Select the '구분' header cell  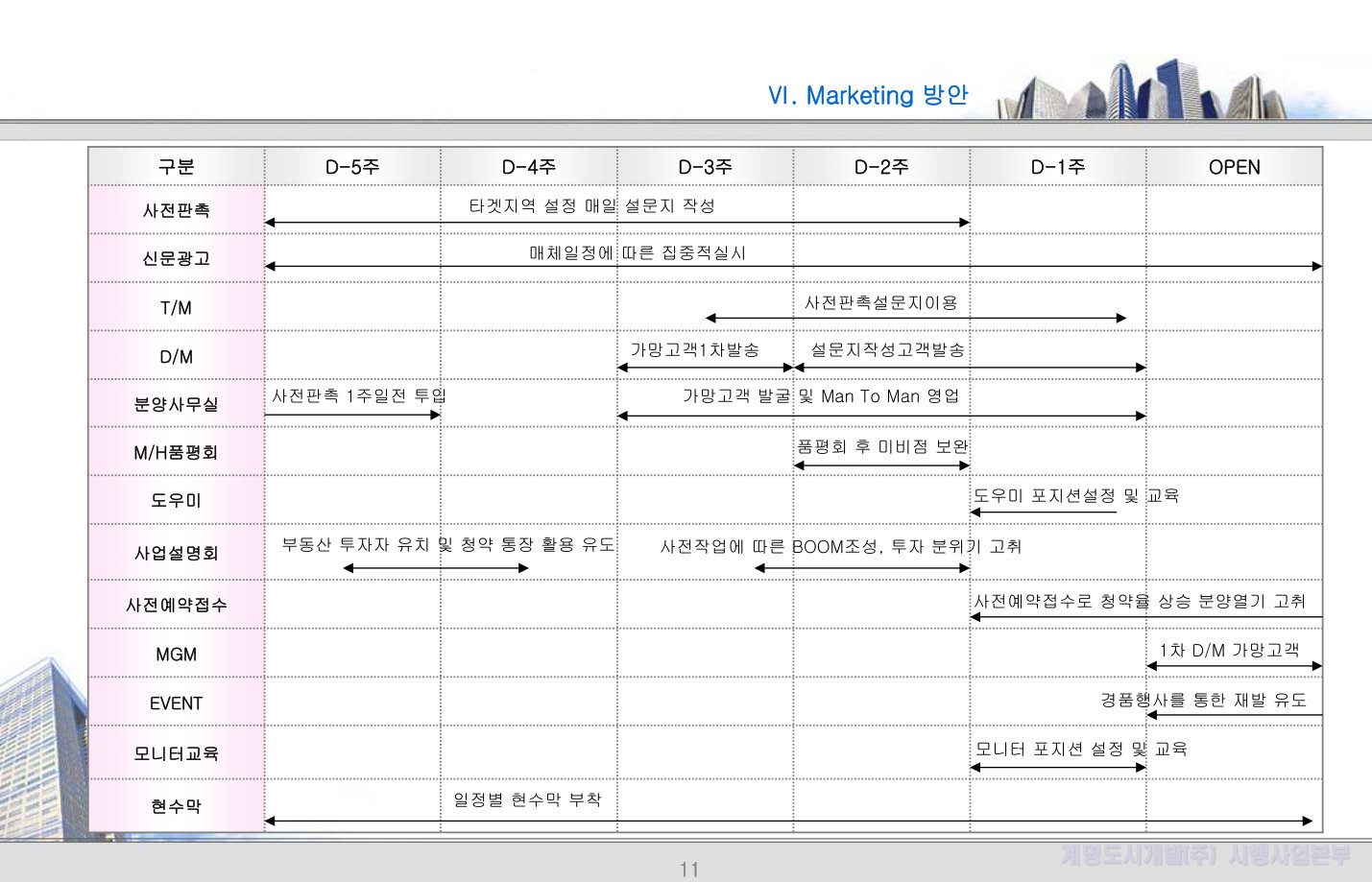[177, 167]
